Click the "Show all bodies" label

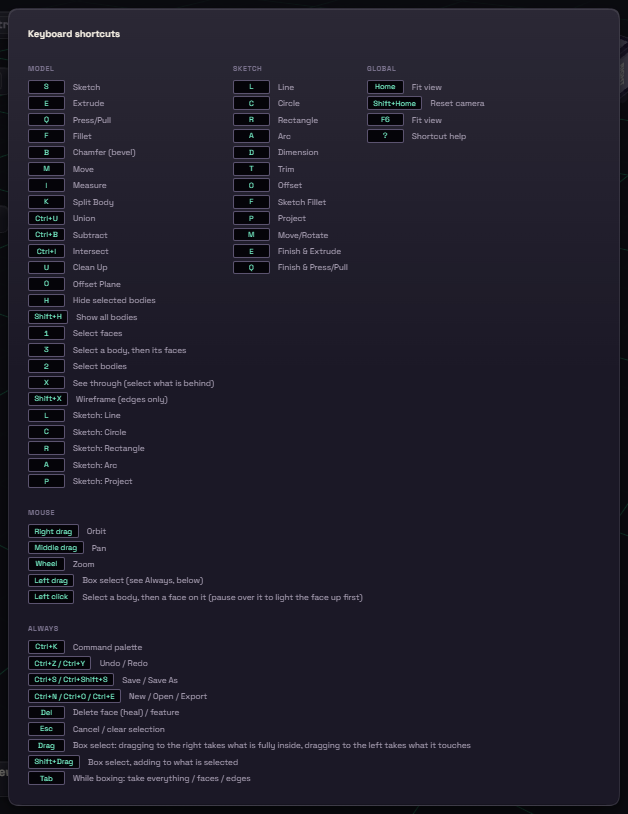click(107, 317)
